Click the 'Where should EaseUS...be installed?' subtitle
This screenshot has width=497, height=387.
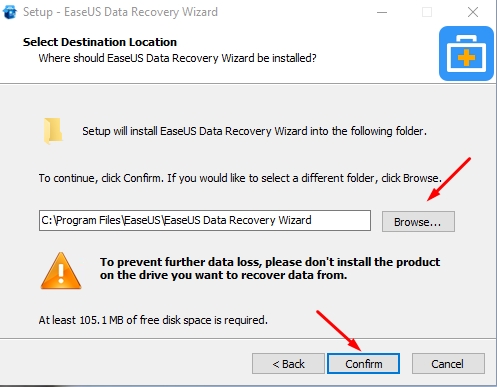(x=177, y=58)
